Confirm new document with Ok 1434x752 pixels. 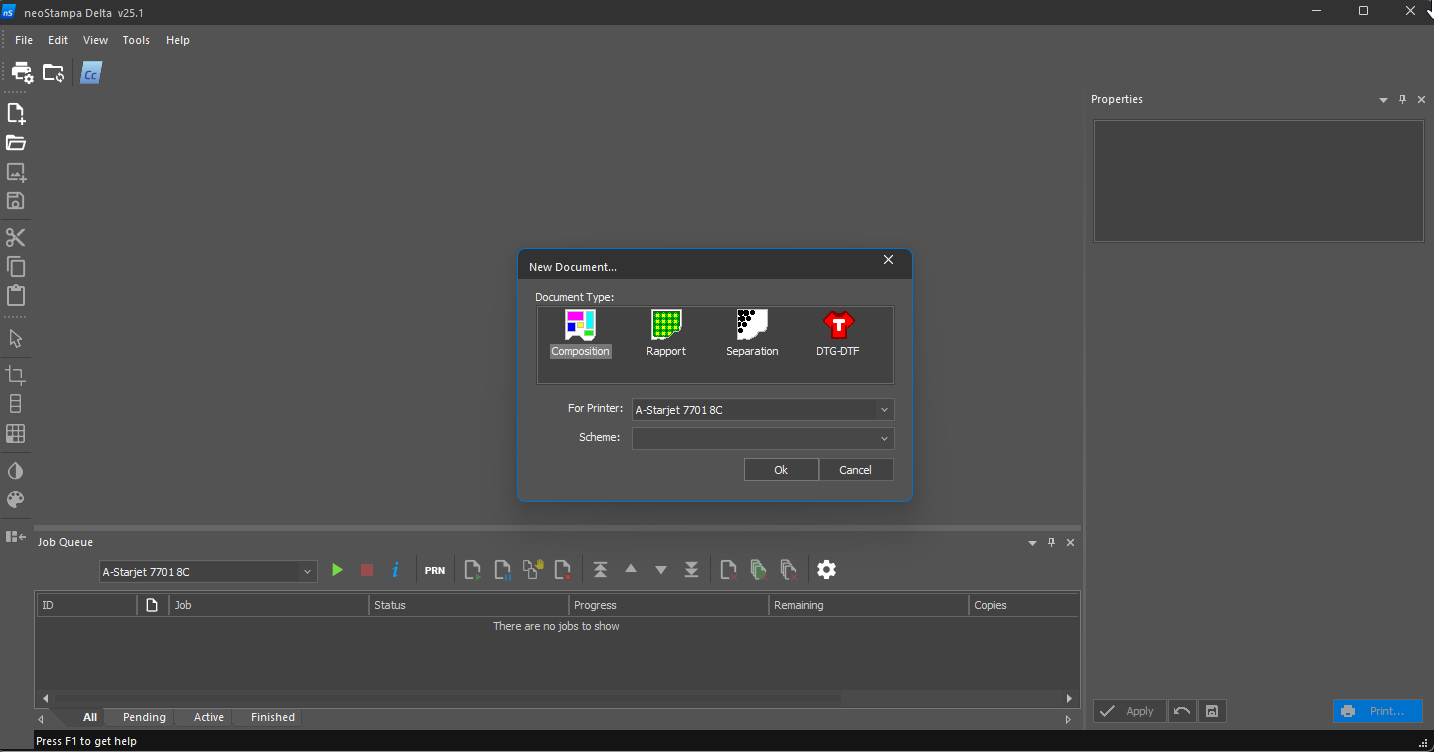point(781,470)
